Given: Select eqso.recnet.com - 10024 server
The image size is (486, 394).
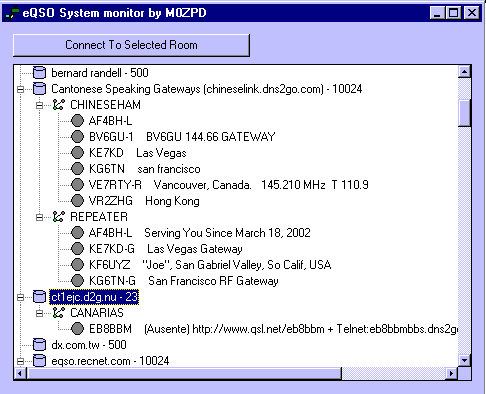Looking at the screenshot, I should [110, 361].
